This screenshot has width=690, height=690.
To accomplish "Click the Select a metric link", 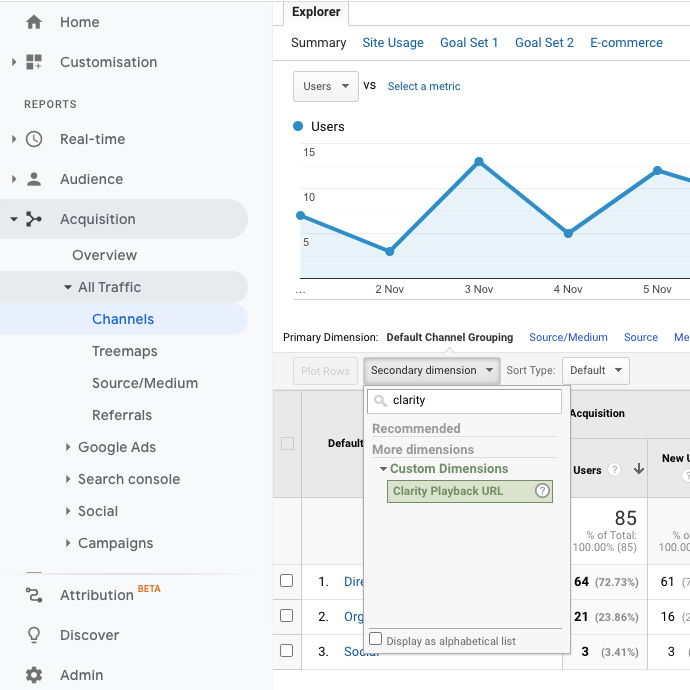I will [424, 86].
